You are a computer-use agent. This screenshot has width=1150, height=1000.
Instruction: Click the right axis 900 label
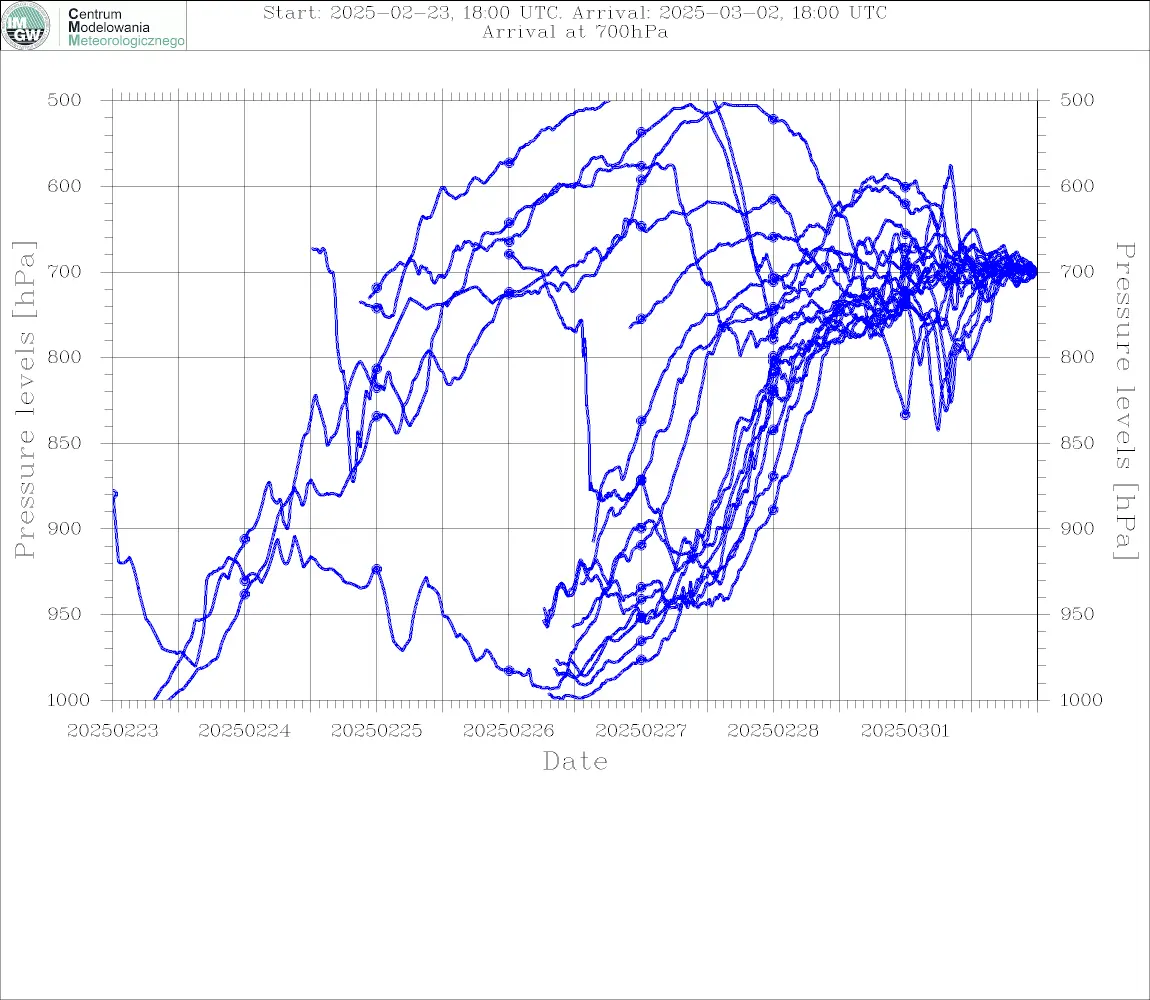click(x=1077, y=528)
